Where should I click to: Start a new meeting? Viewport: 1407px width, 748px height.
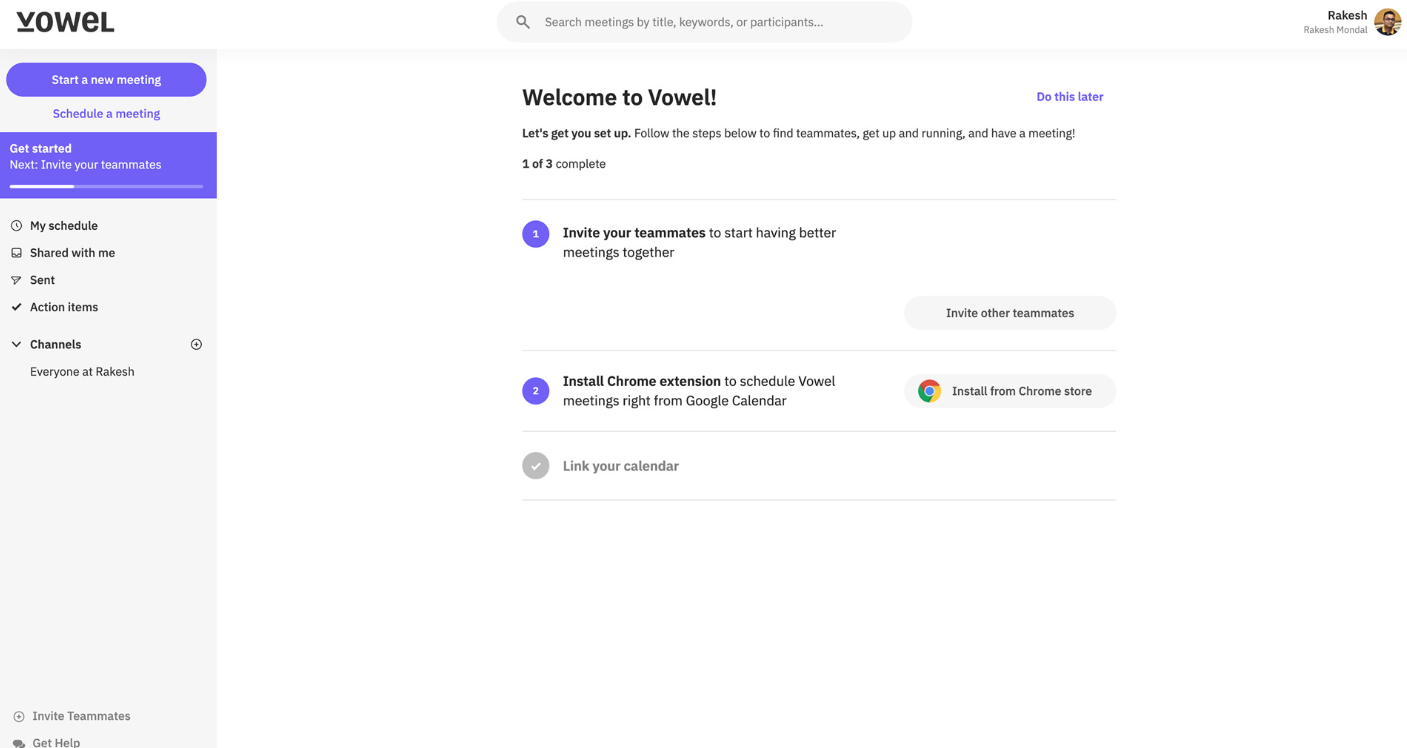106,80
